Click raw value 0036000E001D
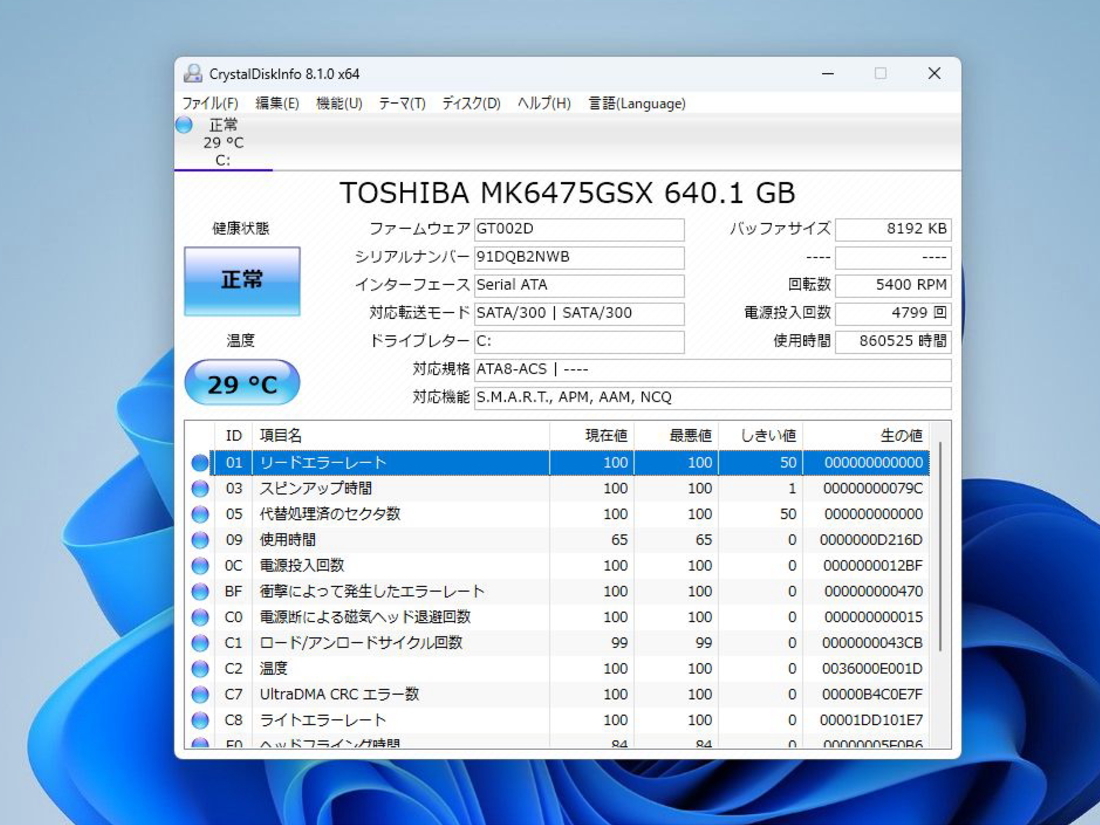 click(872, 669)
